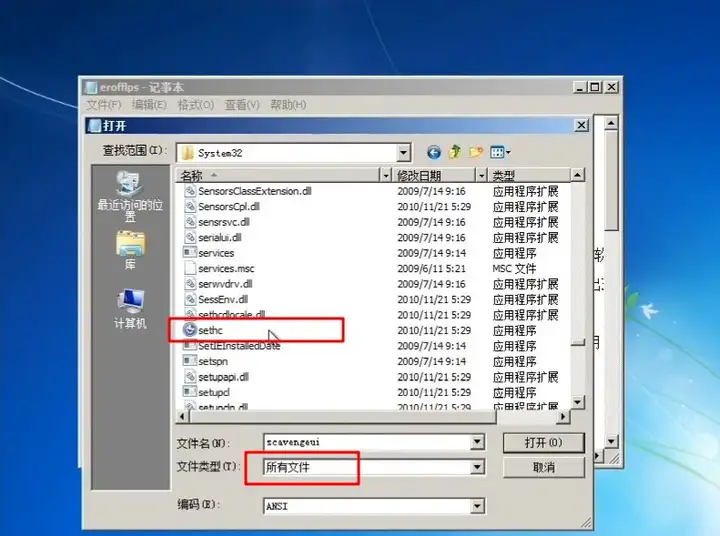
Task: Click the Notepad window vertical scrollbar up arrow
Action: pyautogui.click(x=611, y=123)
